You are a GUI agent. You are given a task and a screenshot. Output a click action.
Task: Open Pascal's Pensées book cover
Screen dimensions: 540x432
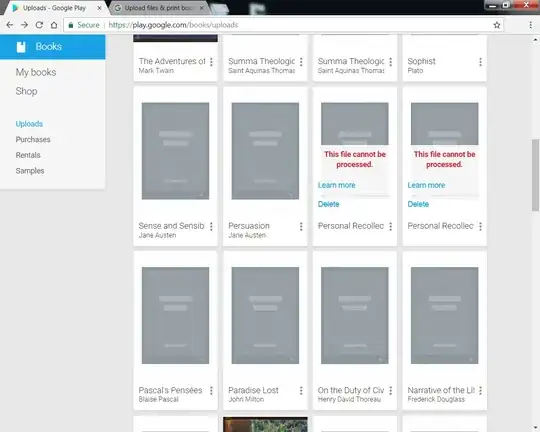(175, 315)
